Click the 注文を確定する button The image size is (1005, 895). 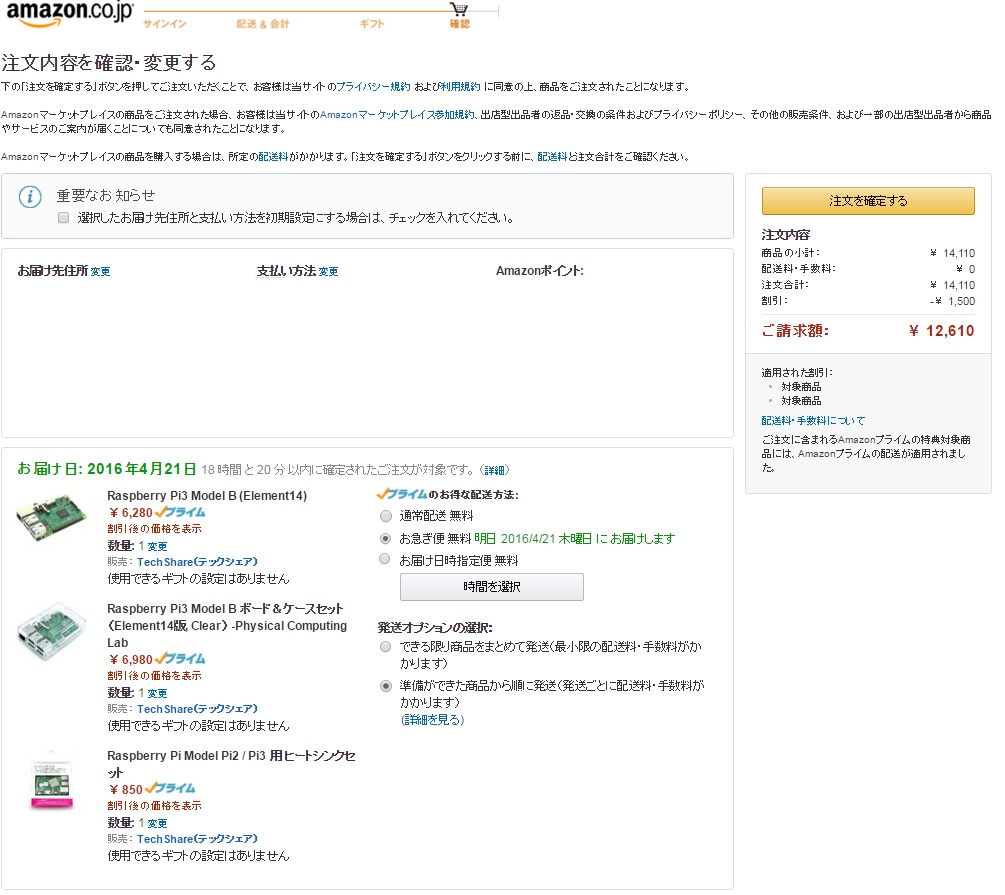click(867, 200)
